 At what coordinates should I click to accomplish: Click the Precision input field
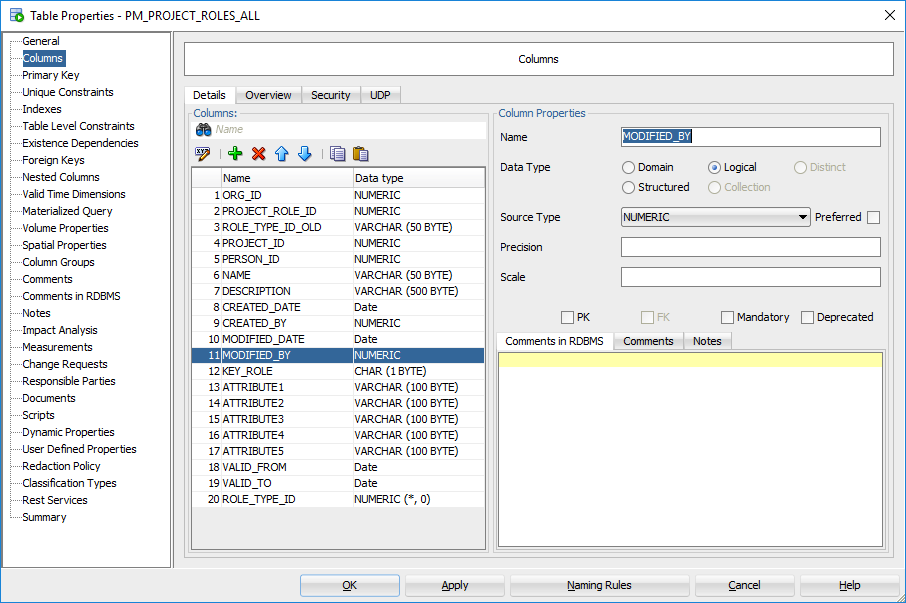click(750, 247)
